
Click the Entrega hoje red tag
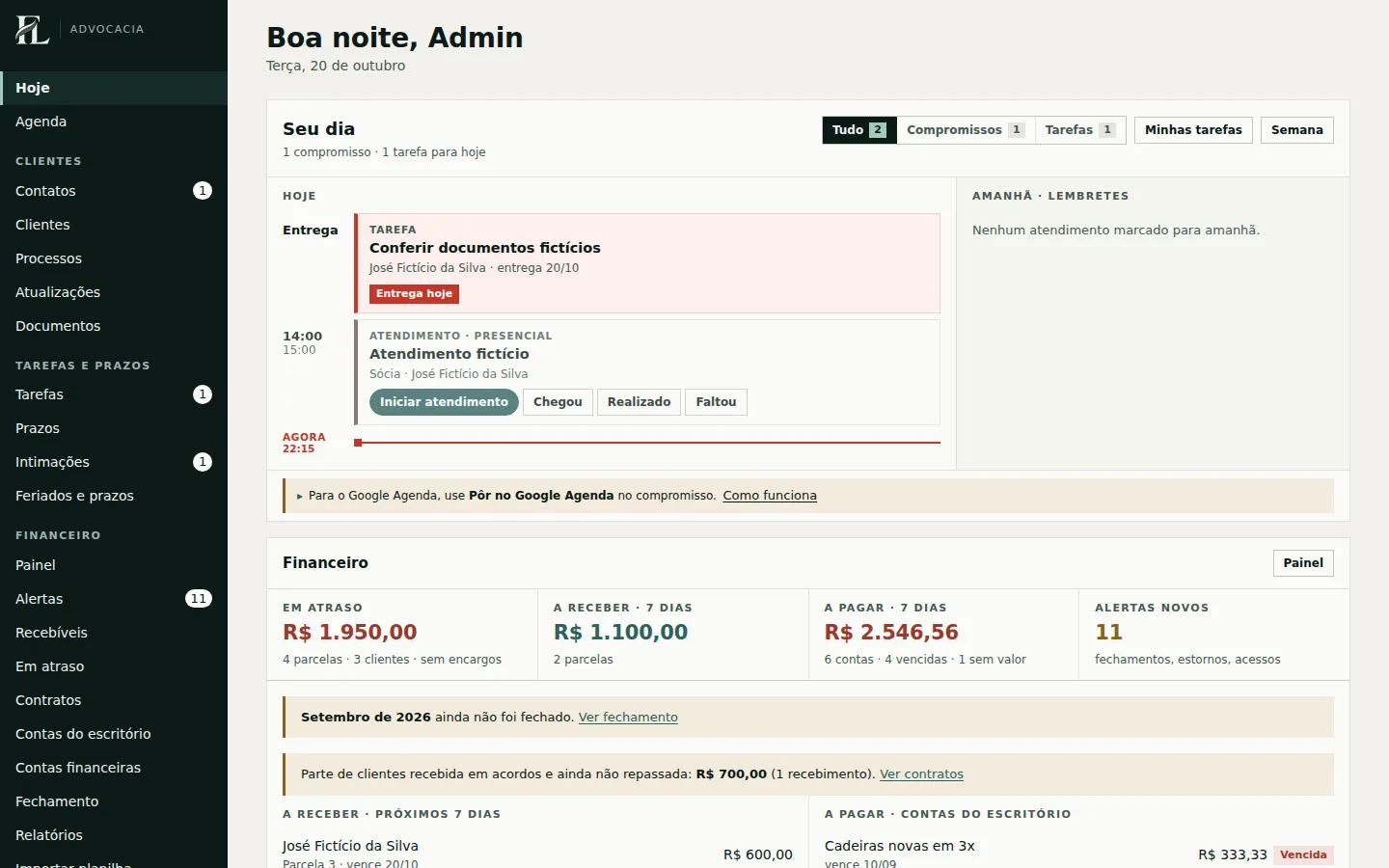tap(414, 293)
